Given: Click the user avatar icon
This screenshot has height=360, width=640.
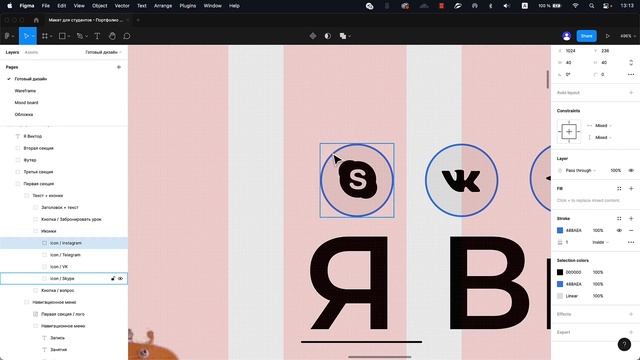Looking at the screenshot, I should tap(566, 36).
